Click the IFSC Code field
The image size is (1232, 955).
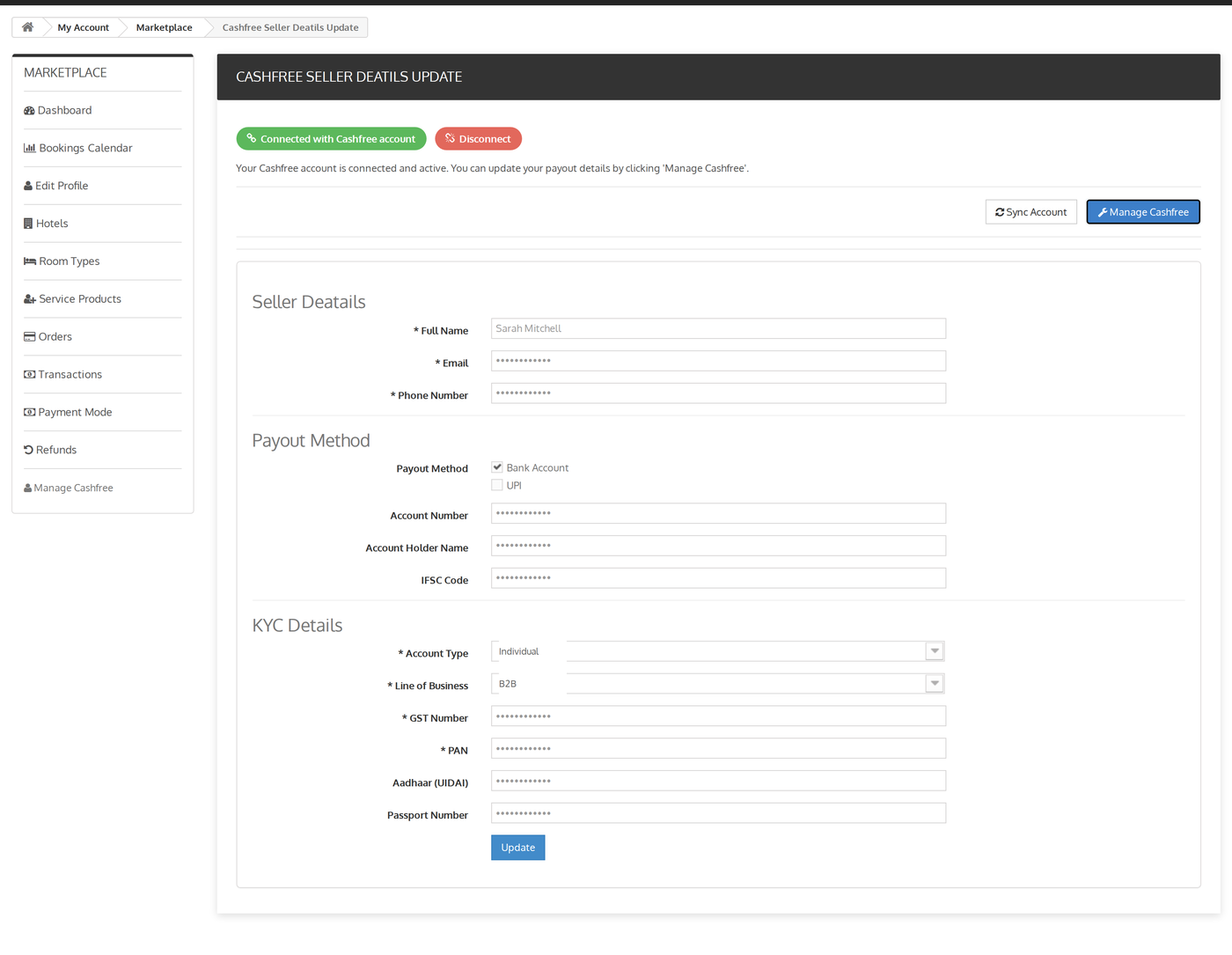(x=718, y=578)
